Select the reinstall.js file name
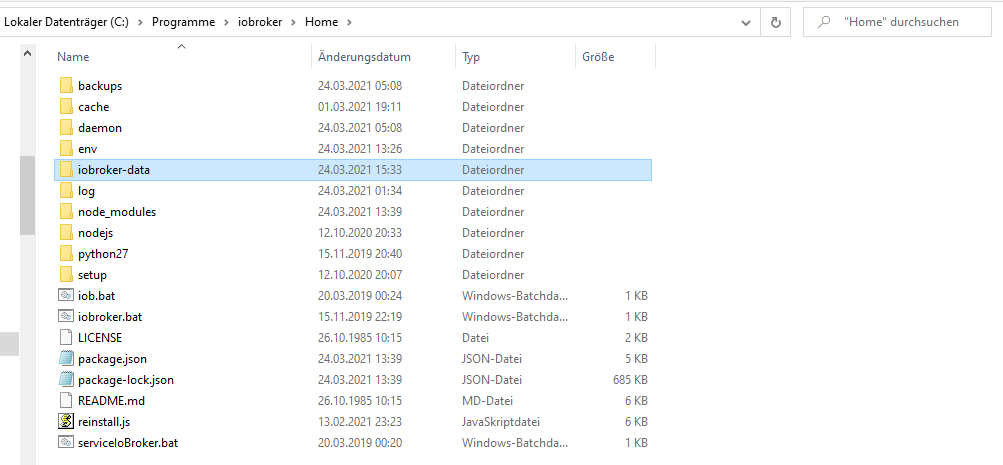Screen dimensions: 1003x465 pyautogui.click(x=104, y=422)
